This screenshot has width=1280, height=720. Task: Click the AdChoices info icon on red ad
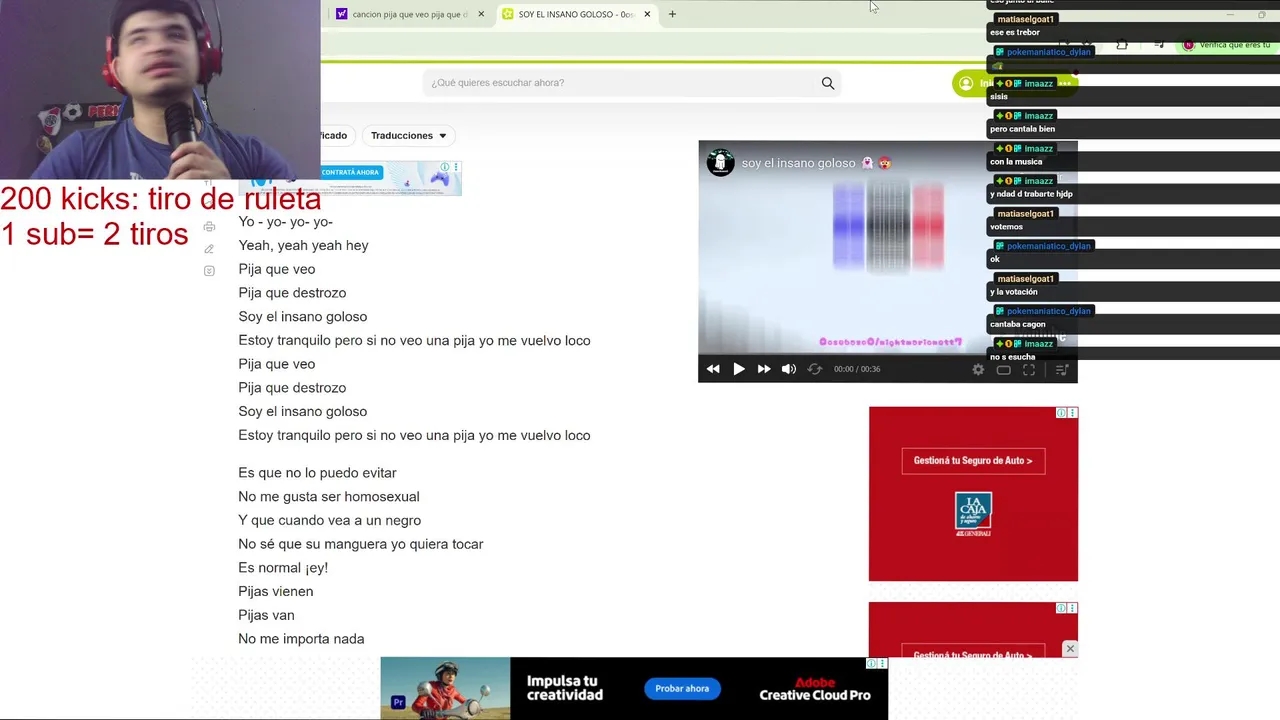coord(1063,413)
